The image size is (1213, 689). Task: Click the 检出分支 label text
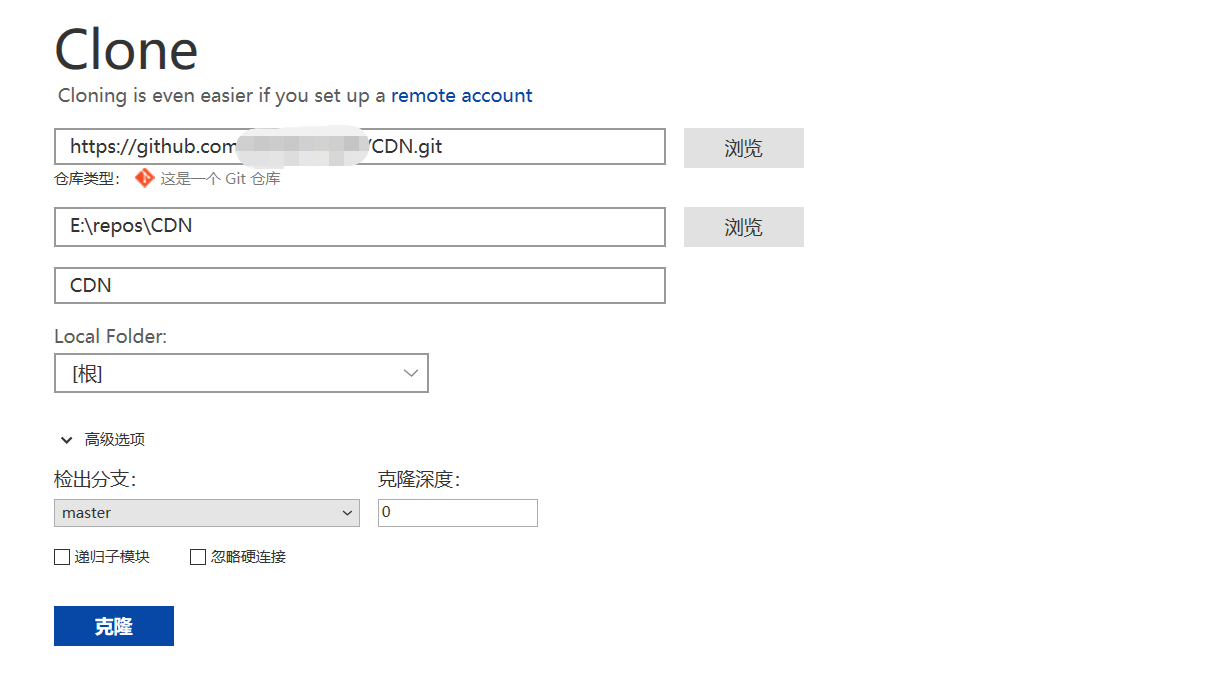(94, 480)
